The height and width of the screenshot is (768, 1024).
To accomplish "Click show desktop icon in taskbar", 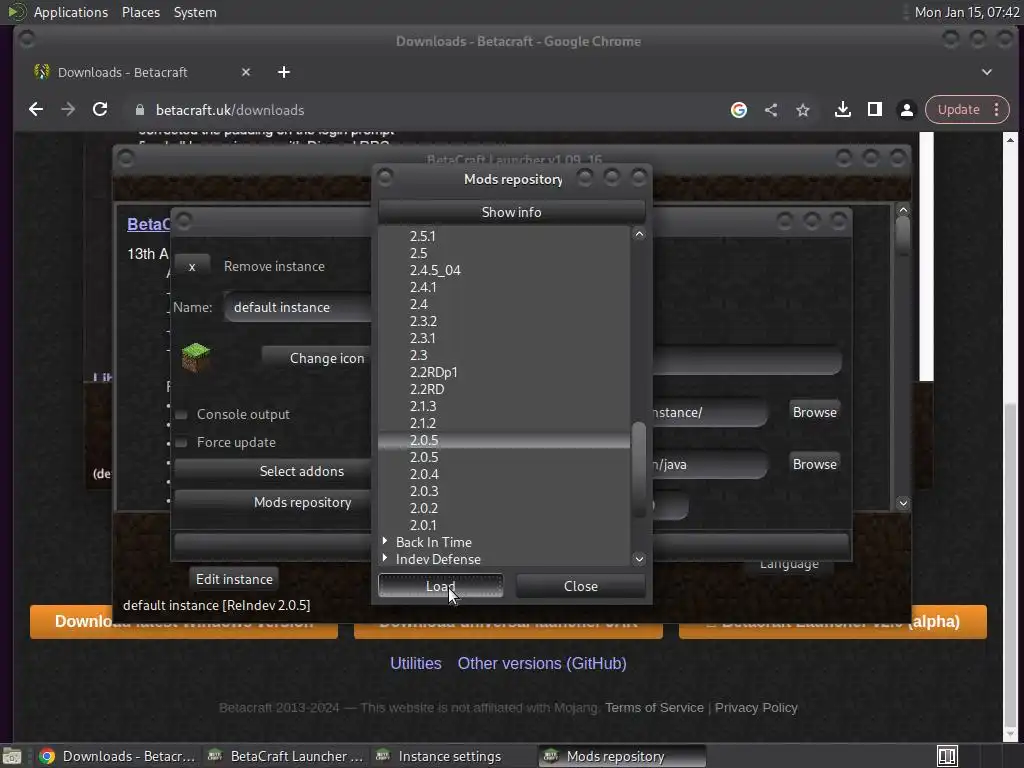I will tap(12, 756).
